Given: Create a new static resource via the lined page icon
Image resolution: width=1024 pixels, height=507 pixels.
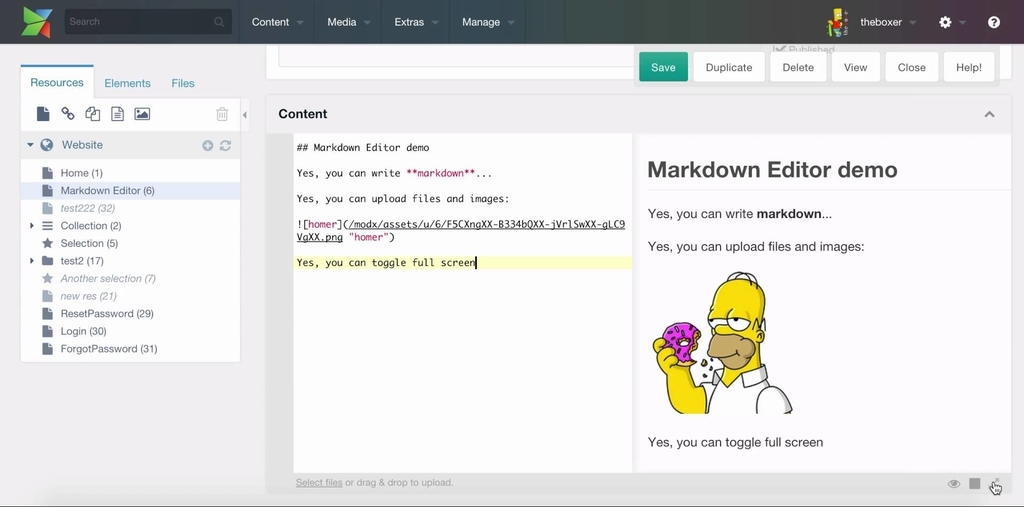Looking at the screenshot, I should [x=118, y=114].
